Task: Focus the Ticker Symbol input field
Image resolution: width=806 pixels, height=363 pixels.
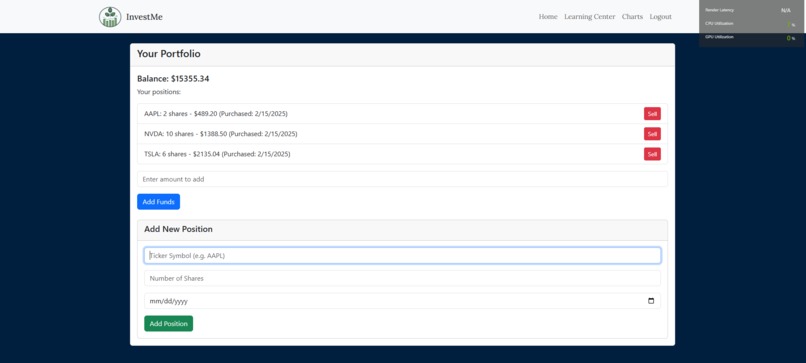Action: click(402, 256)
